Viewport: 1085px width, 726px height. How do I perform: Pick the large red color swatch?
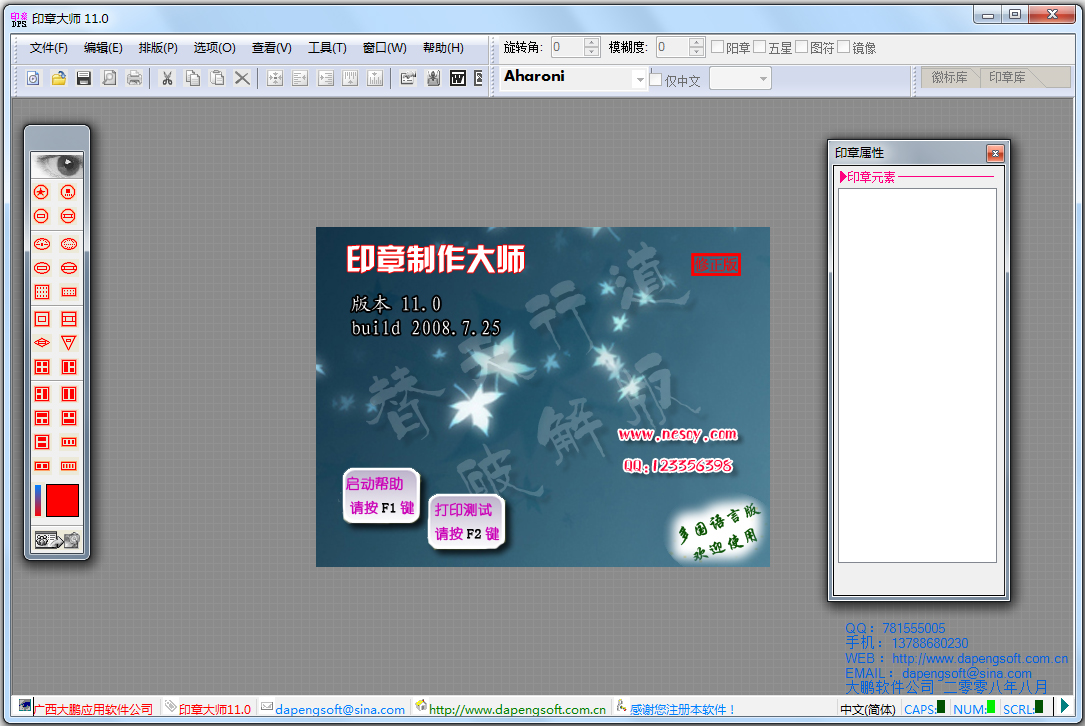click(62, 500)
